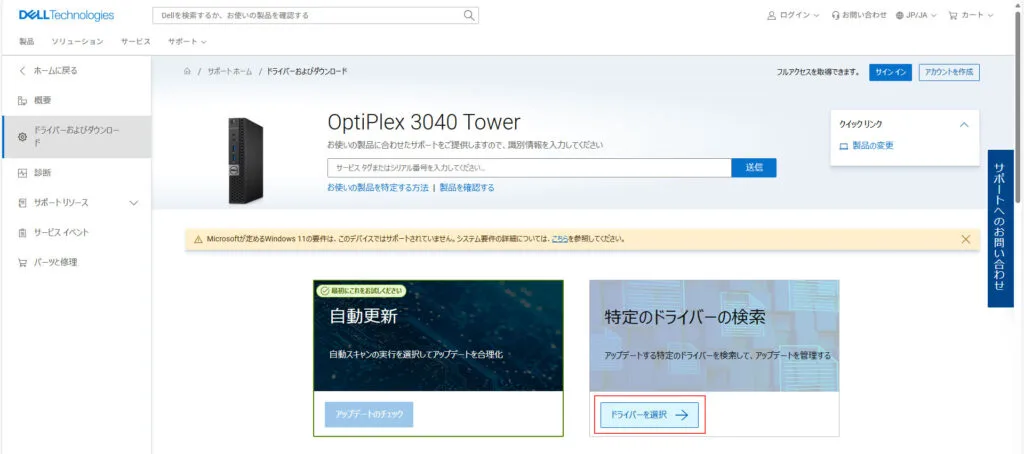Open the ソリューション menu item

(x=77, y=41)
